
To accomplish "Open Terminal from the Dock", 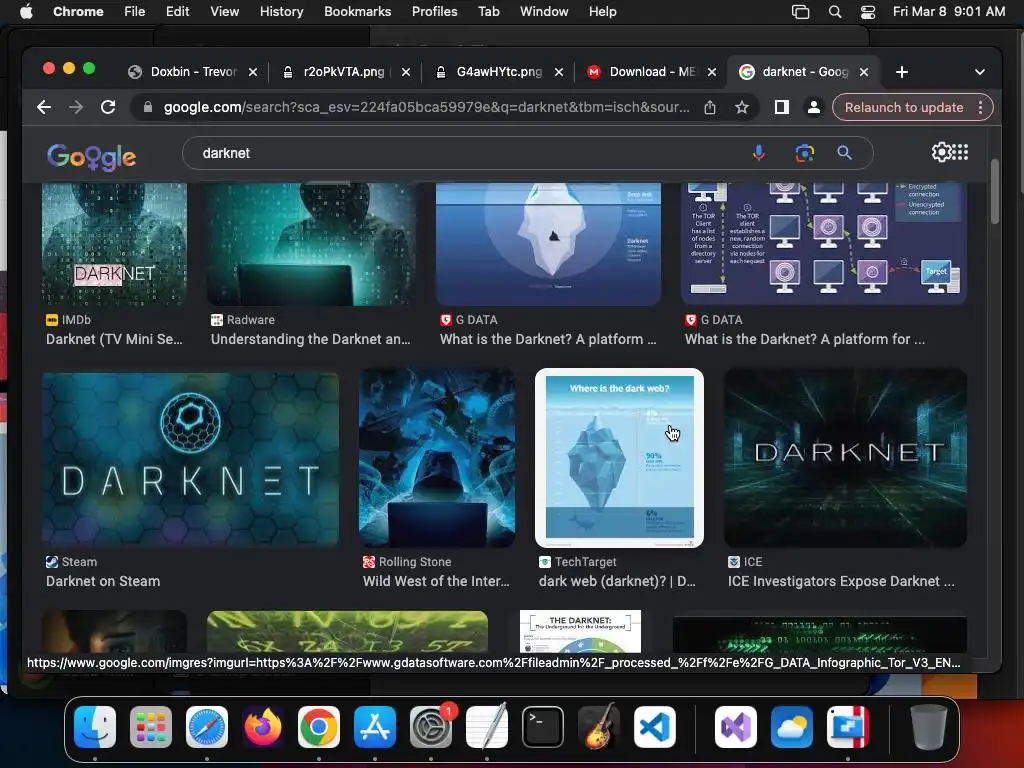I will point(543,727).
